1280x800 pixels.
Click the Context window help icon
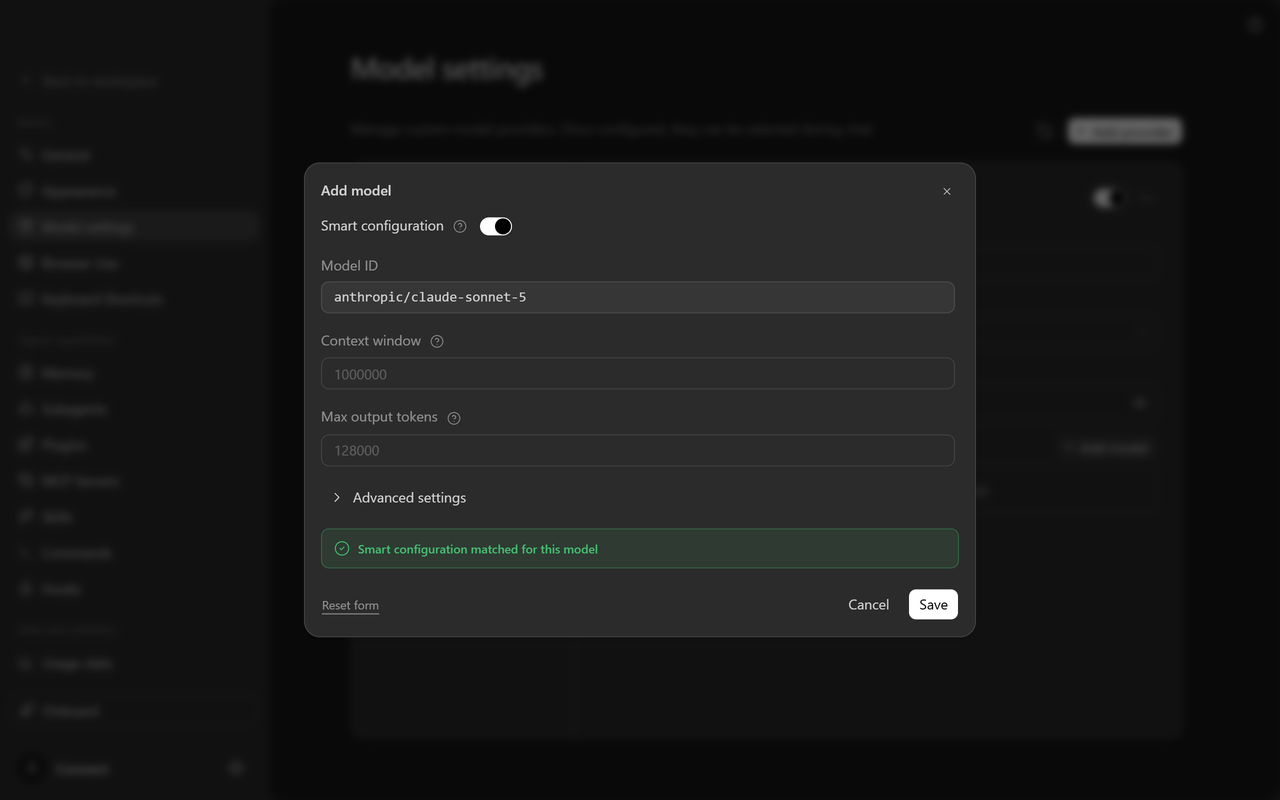point(437,341)
